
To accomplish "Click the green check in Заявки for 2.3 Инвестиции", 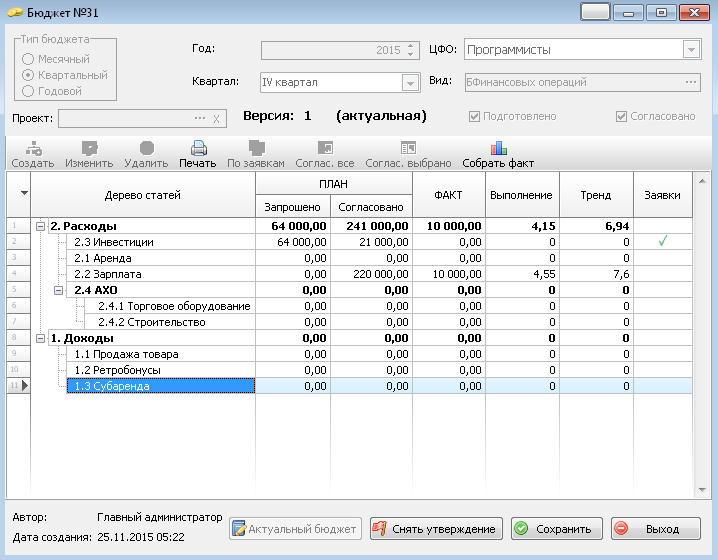I will click(x=662, y=241).
